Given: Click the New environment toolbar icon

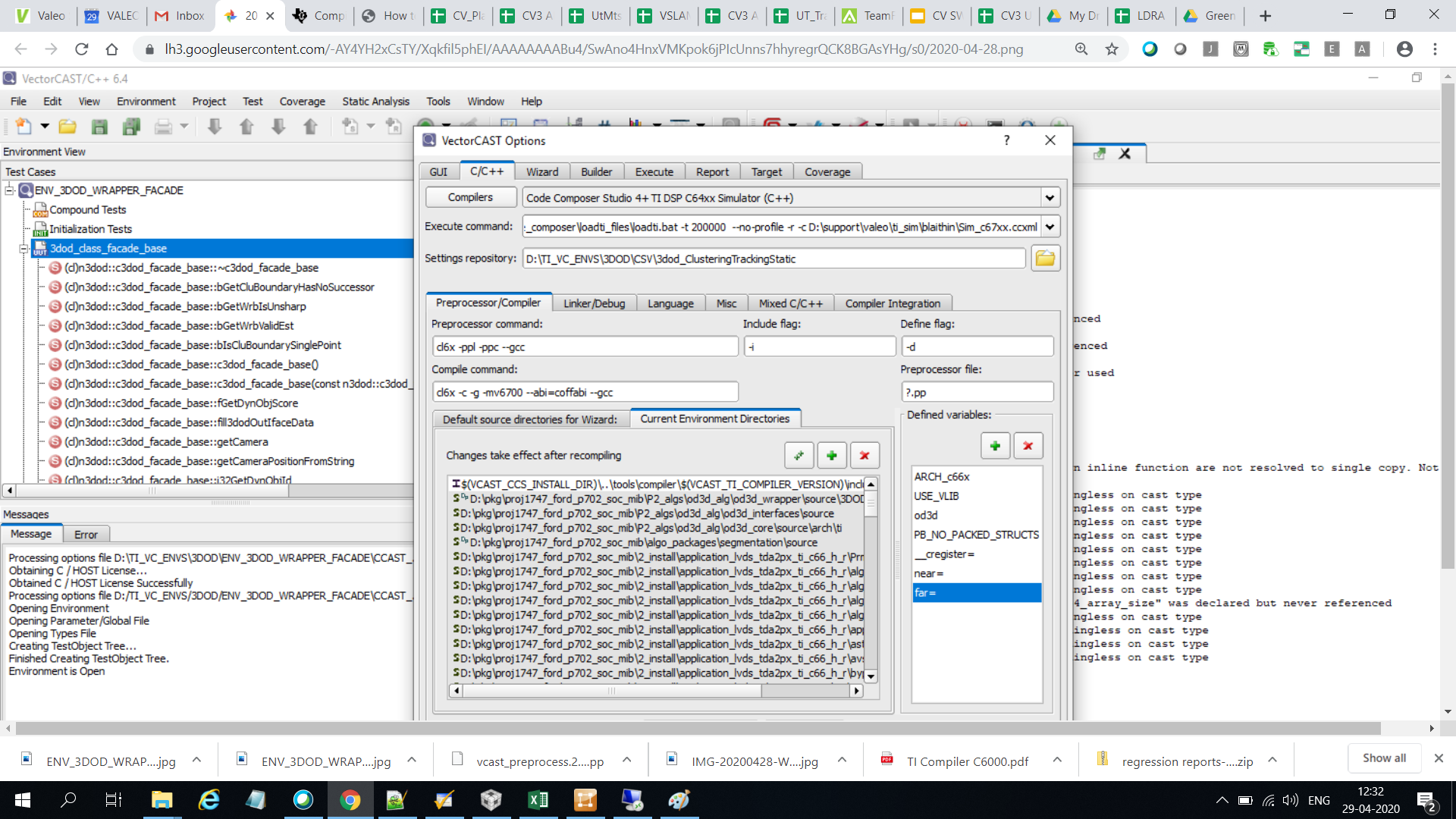Looking at the screenshot, I should point(24,127).
